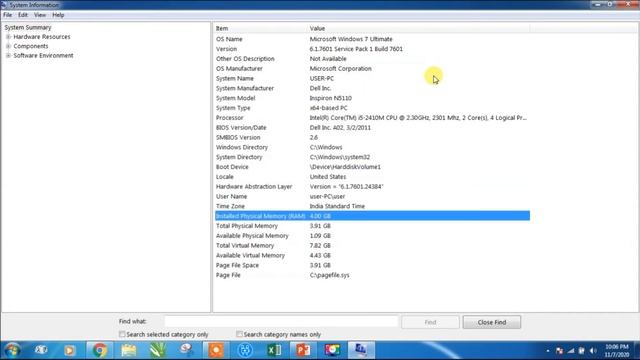
Task: Open the Help menu
Action: coord(58,15)
